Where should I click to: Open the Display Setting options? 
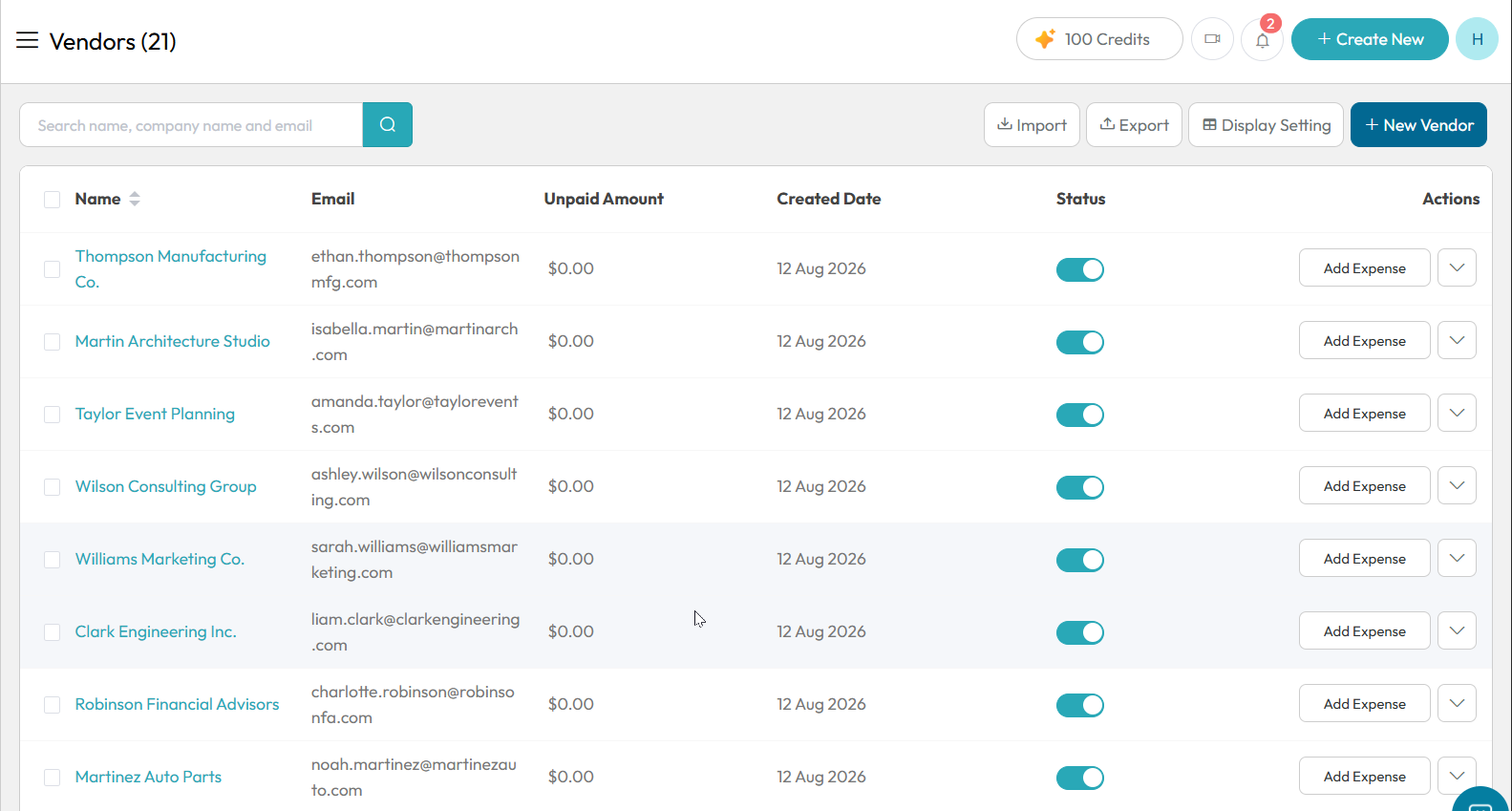[1266, 125]
